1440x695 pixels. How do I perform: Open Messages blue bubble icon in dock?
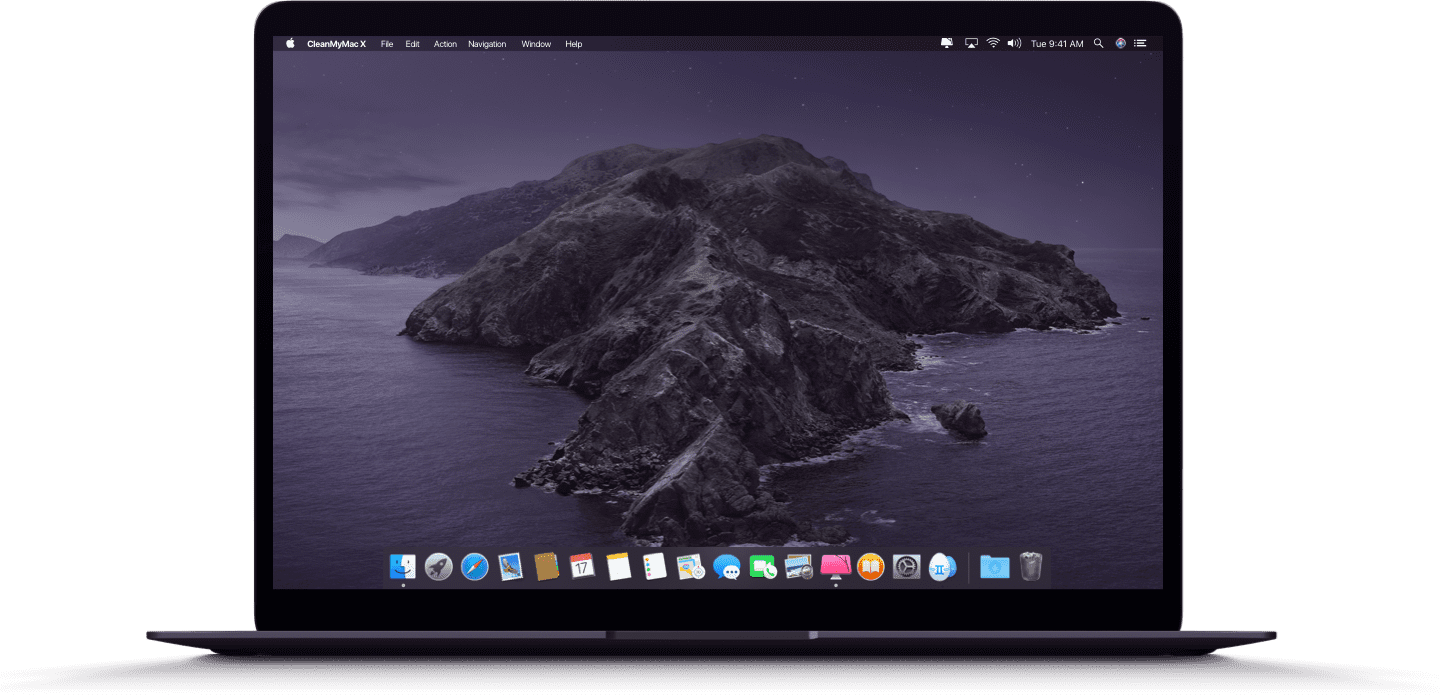coord(727,568)
